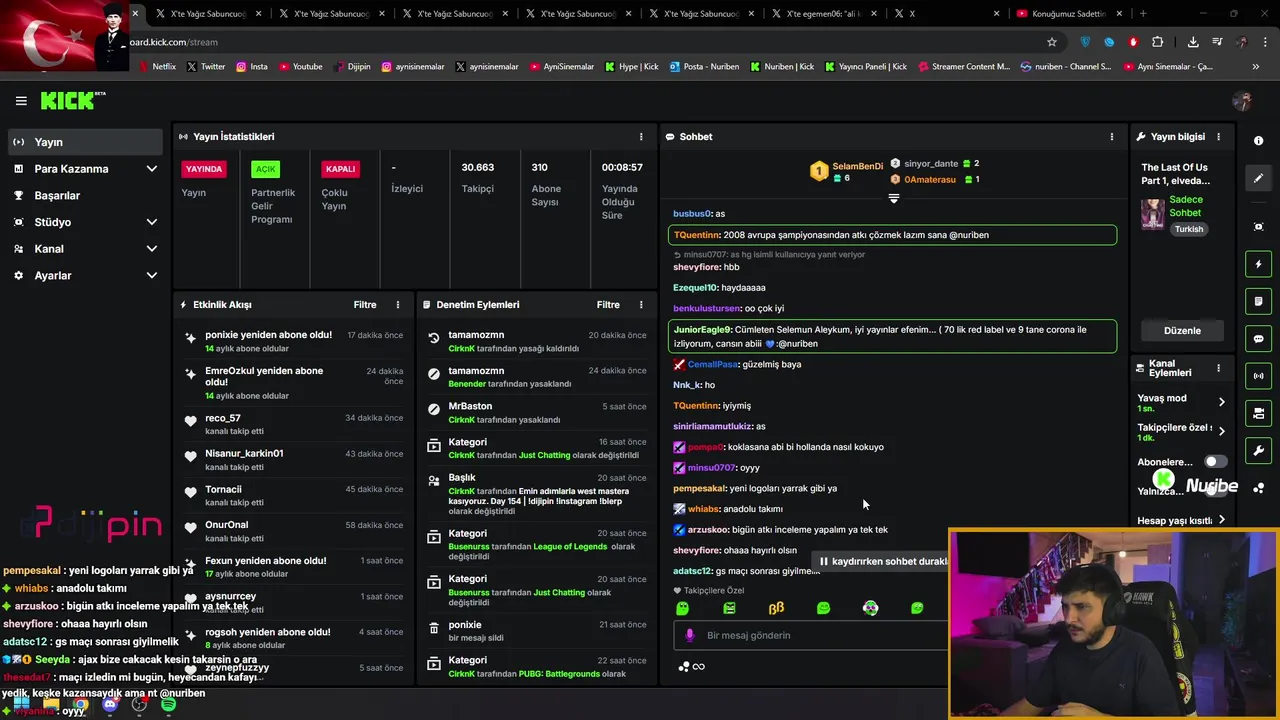Select Başarılar in the sidebar

click(85, 196)
